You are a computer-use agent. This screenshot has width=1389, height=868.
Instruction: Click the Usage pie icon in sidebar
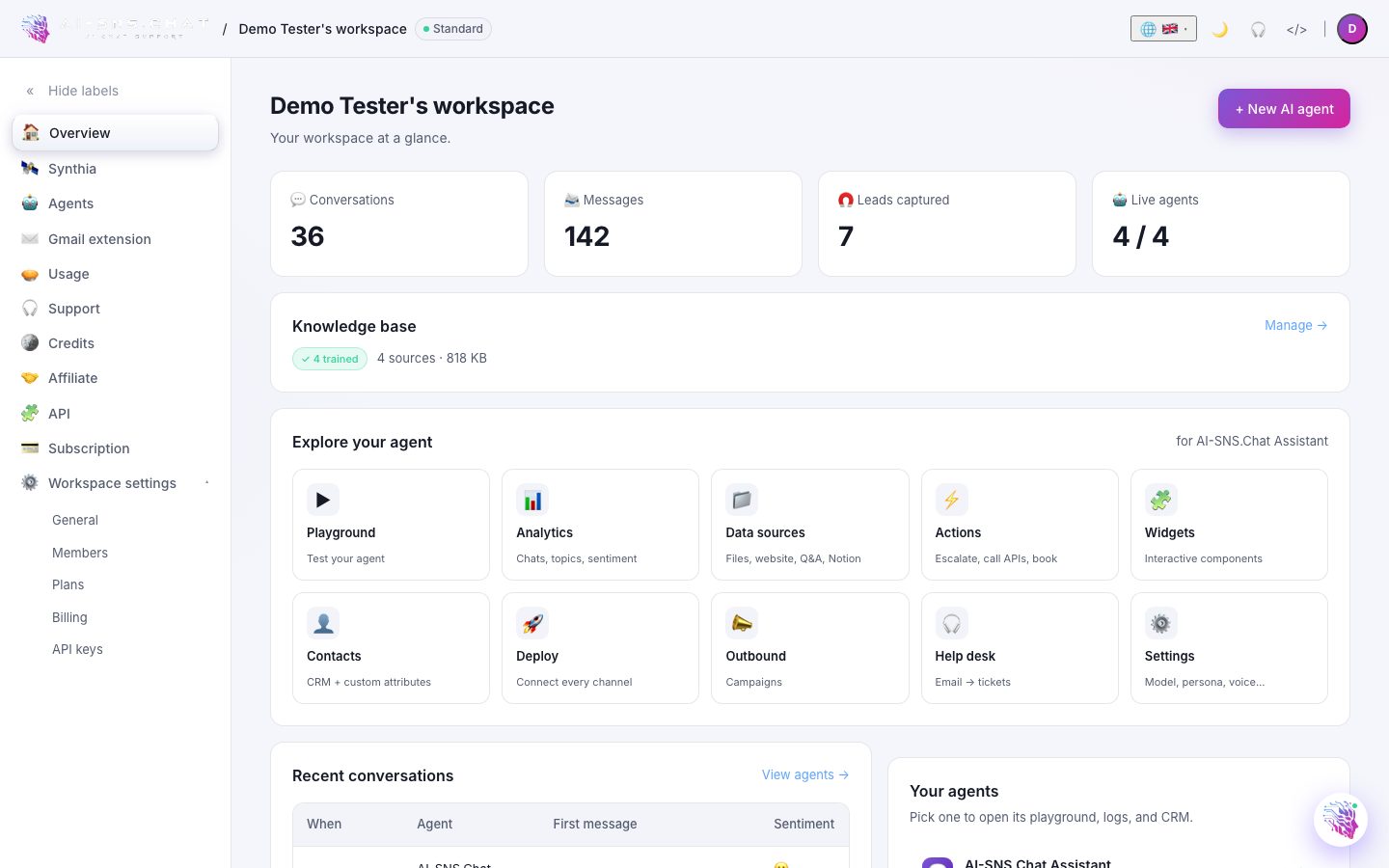point(30,274)
